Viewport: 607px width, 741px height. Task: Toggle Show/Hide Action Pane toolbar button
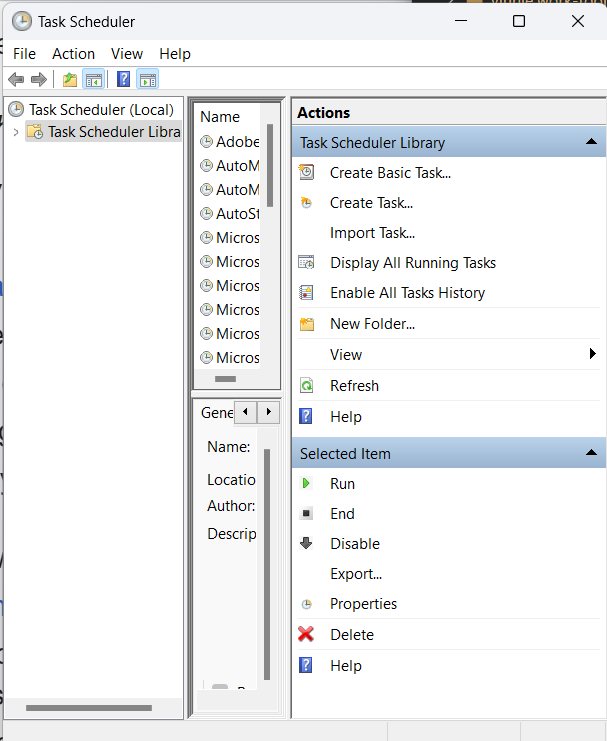tap(147, 80)
